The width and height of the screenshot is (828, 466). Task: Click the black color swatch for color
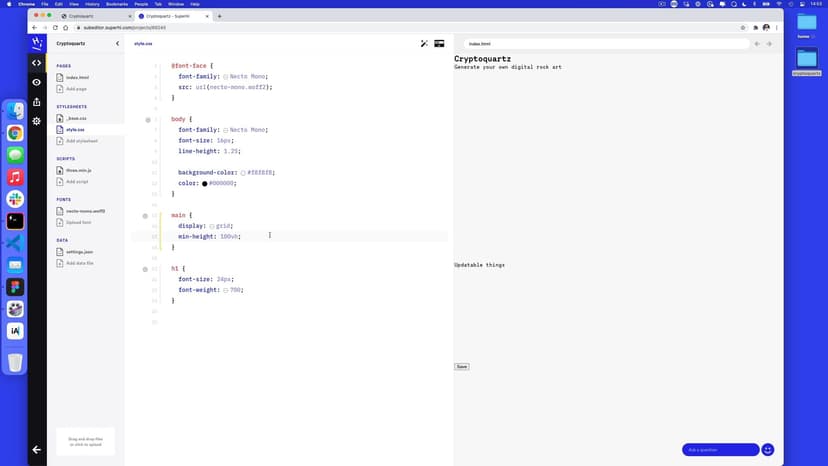tap(204, 184)
